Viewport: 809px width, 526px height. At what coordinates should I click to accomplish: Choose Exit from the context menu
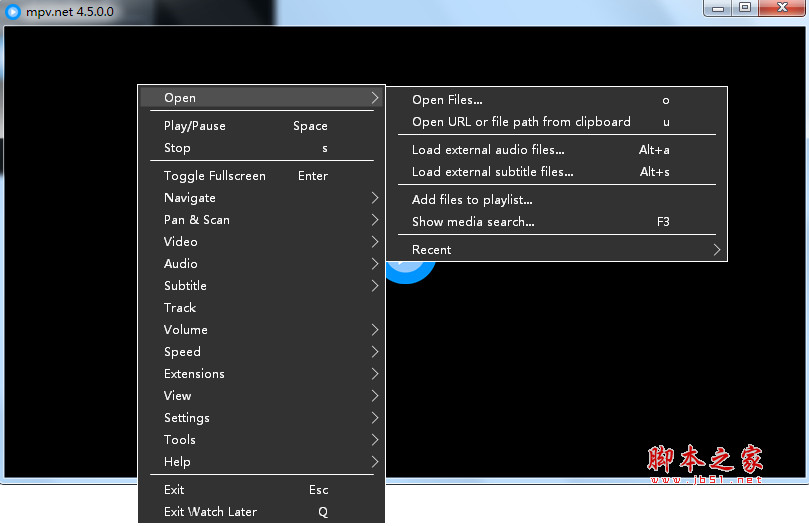(262, 490)
